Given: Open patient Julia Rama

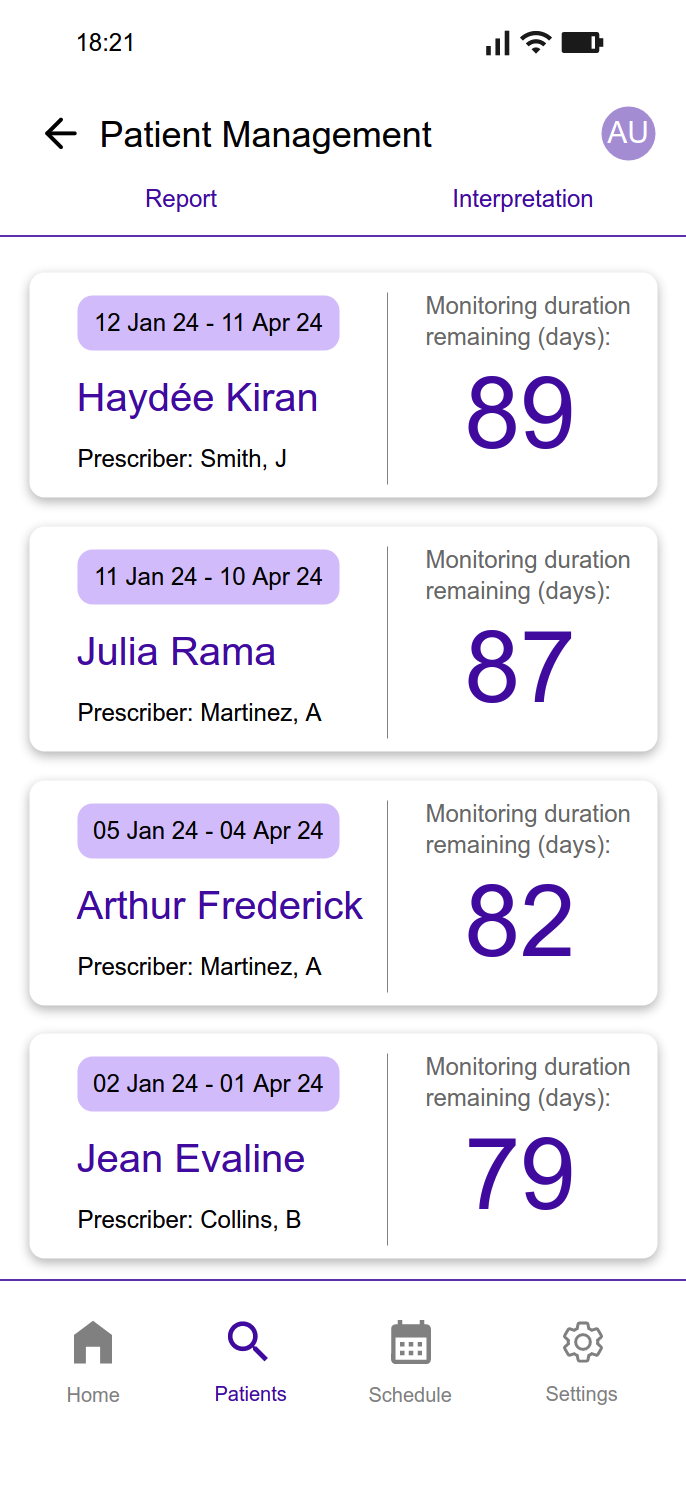Looking at the screenshot, I should (x=176, y=652).
